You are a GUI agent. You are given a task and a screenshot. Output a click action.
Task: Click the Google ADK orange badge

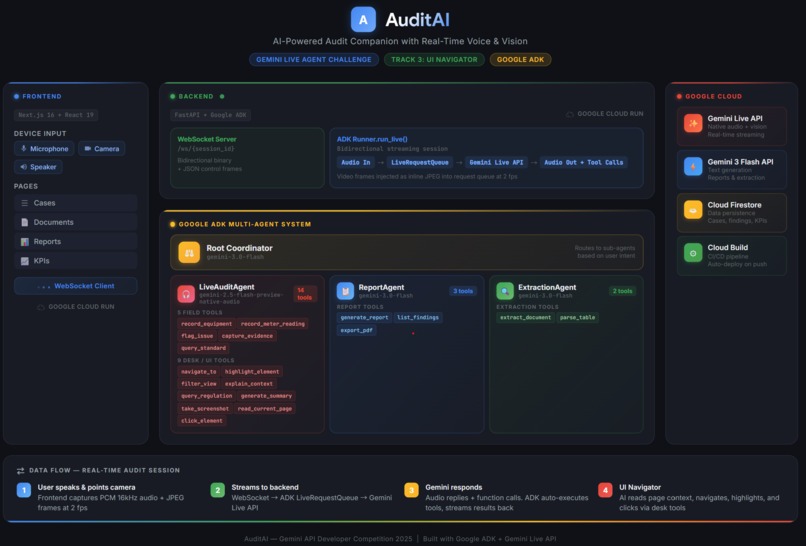tap(520, 60)
